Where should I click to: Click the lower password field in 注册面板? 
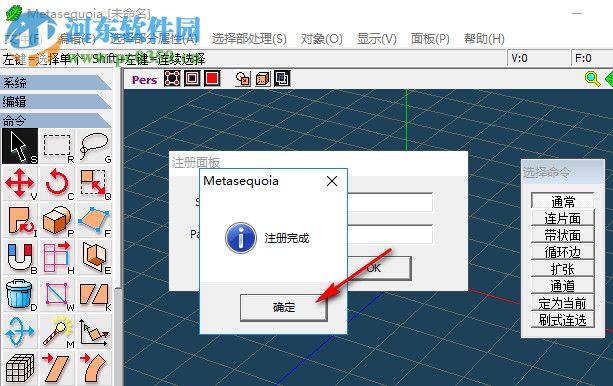pos(390,234)
